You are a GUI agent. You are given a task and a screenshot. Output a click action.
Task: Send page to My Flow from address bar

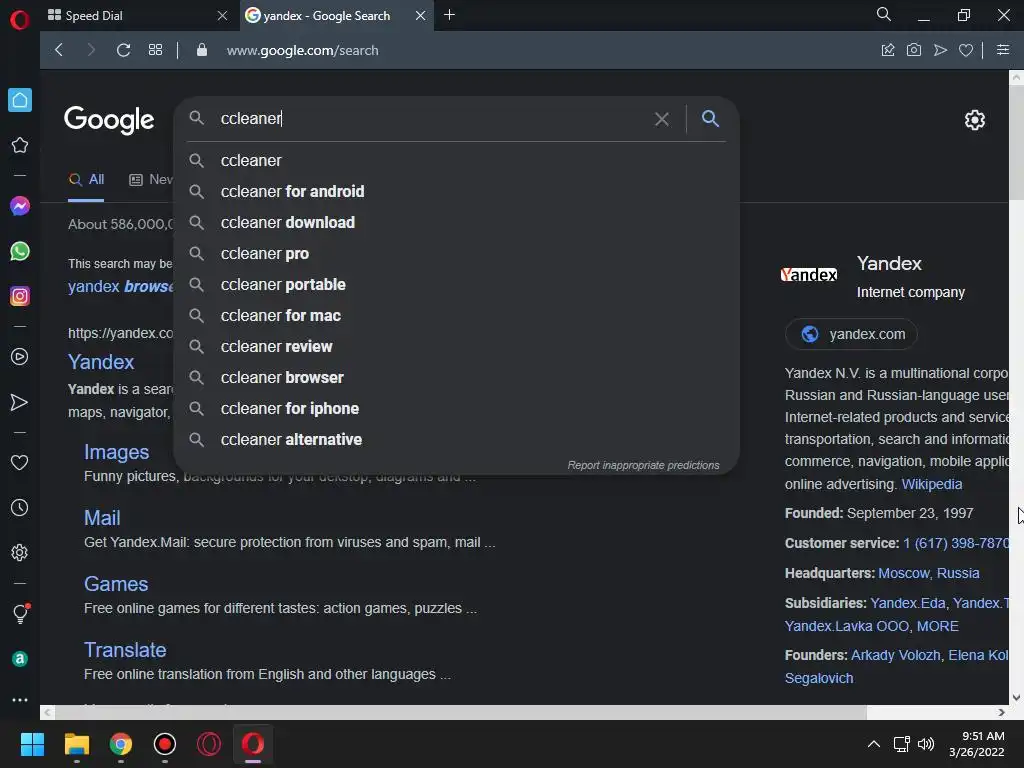940,50
